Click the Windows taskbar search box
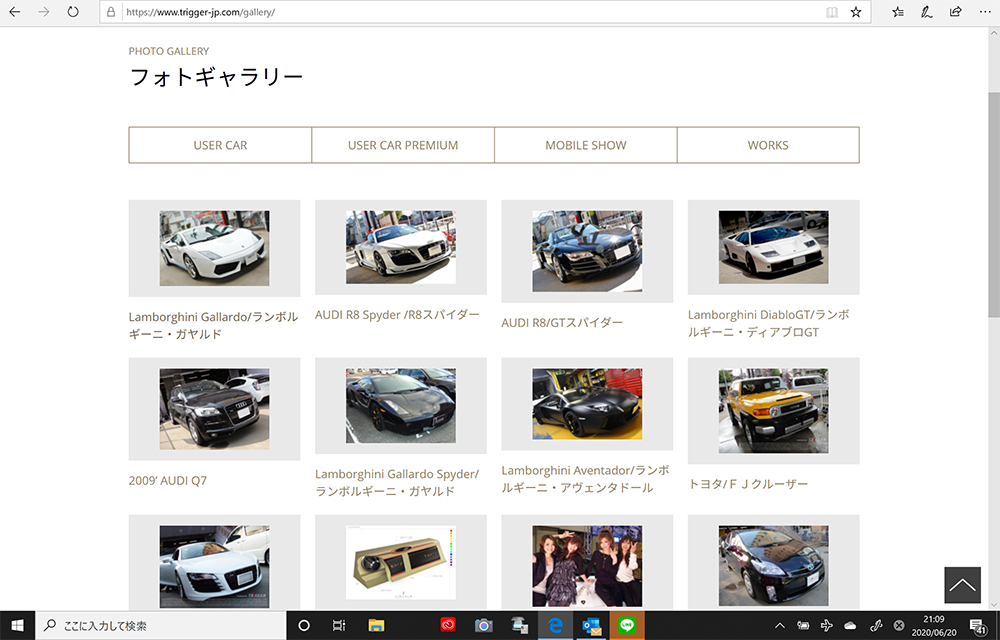The width and height of the screenshot is (1000, 640). pyautogui.click(x=161, y=625)
